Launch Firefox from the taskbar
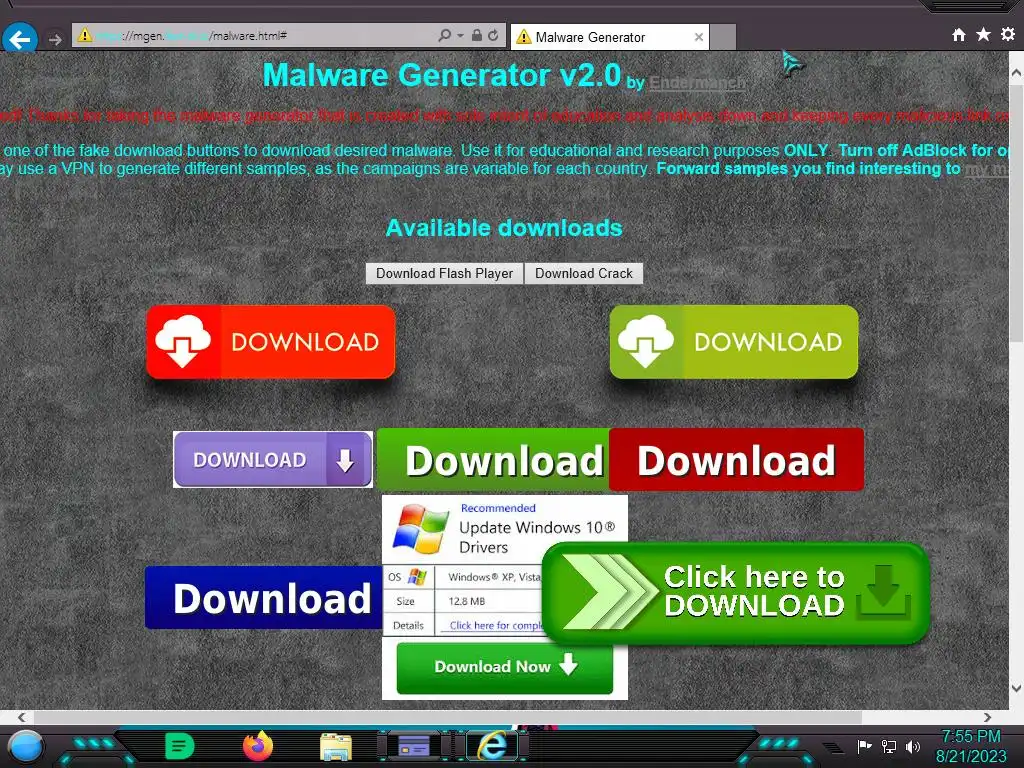The width and height of the screenshot is (1024, 768). [x=258, y=746]
